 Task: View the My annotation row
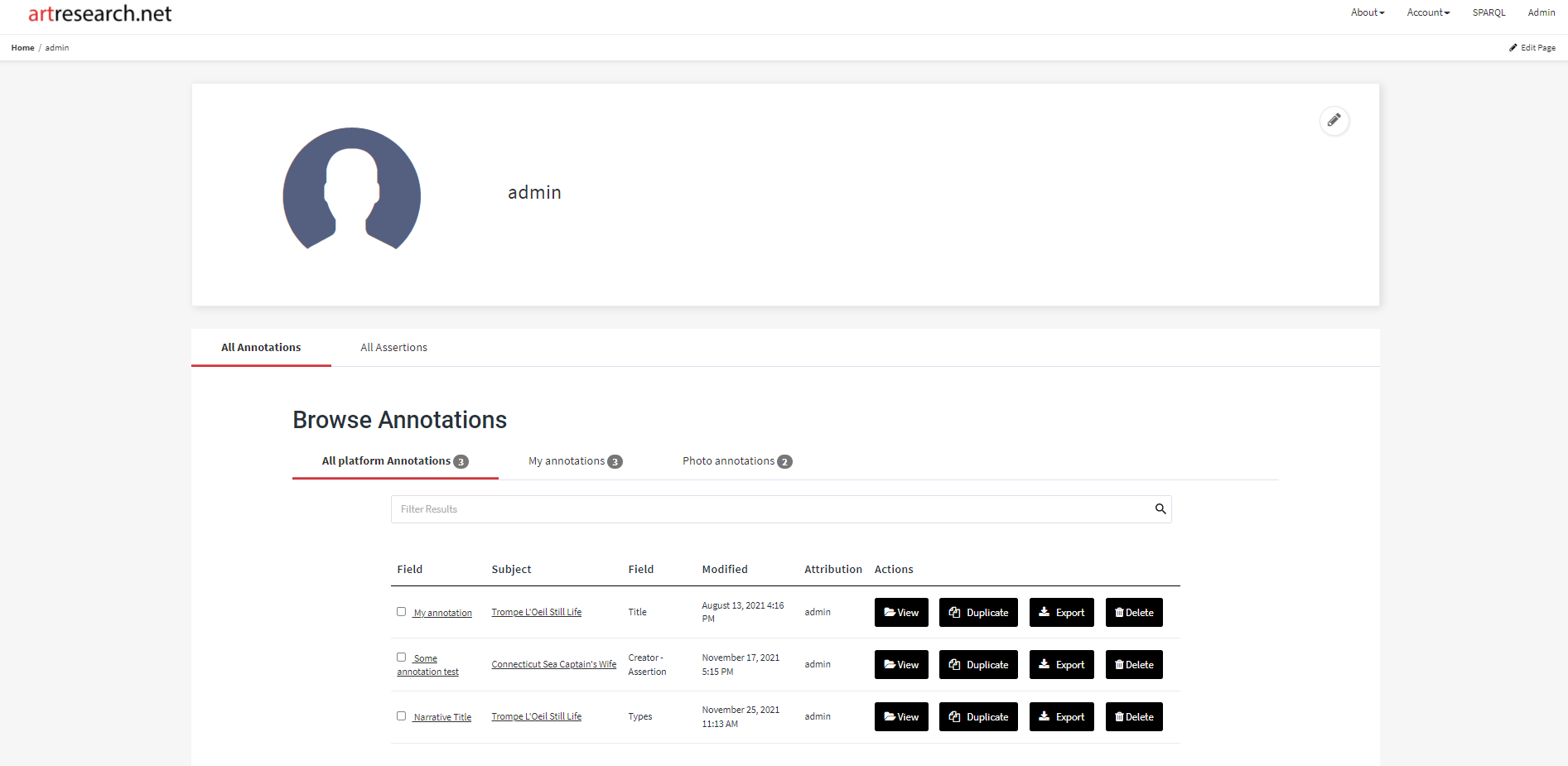point(901,613)
